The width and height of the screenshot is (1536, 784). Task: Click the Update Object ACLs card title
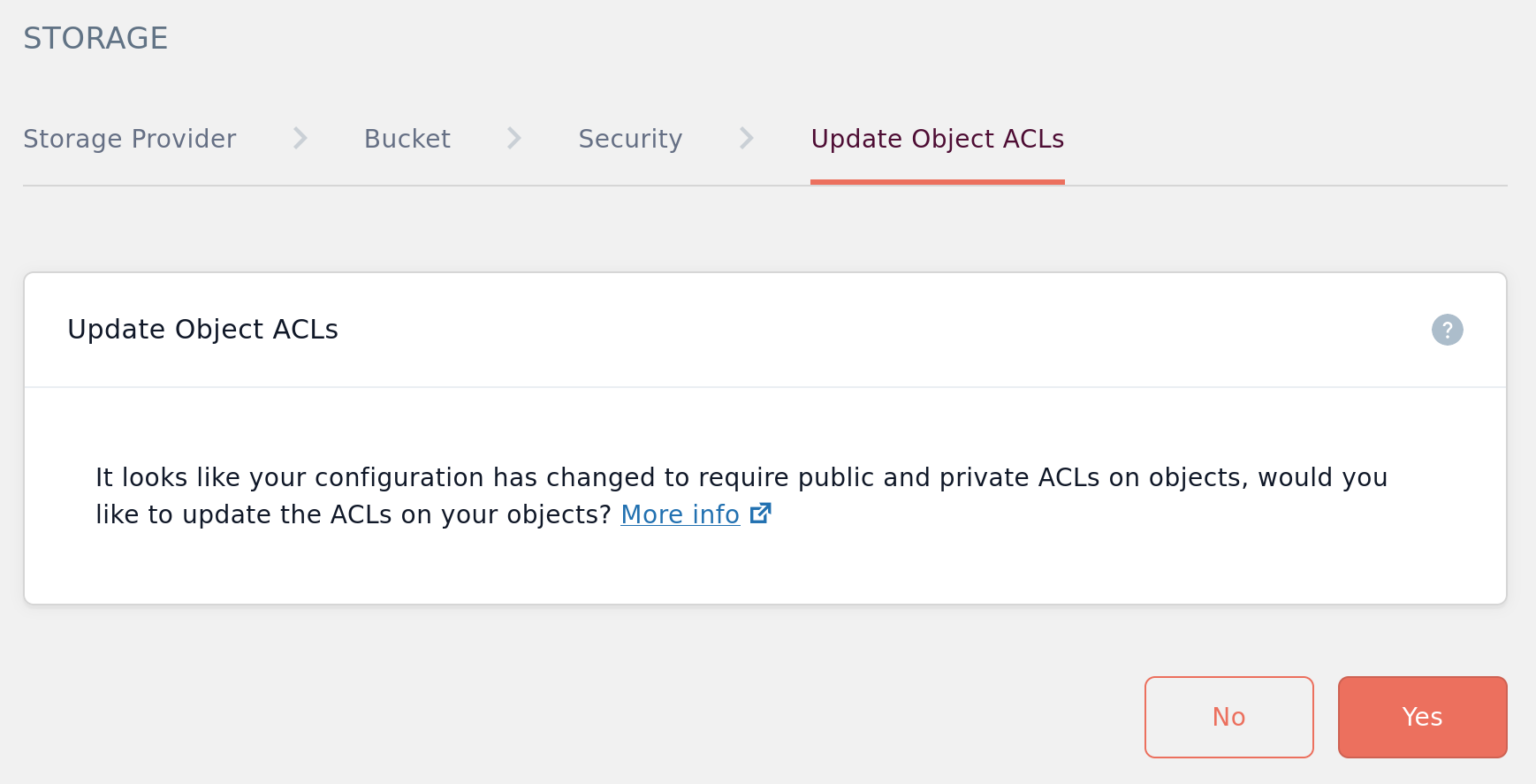point(202,329)
